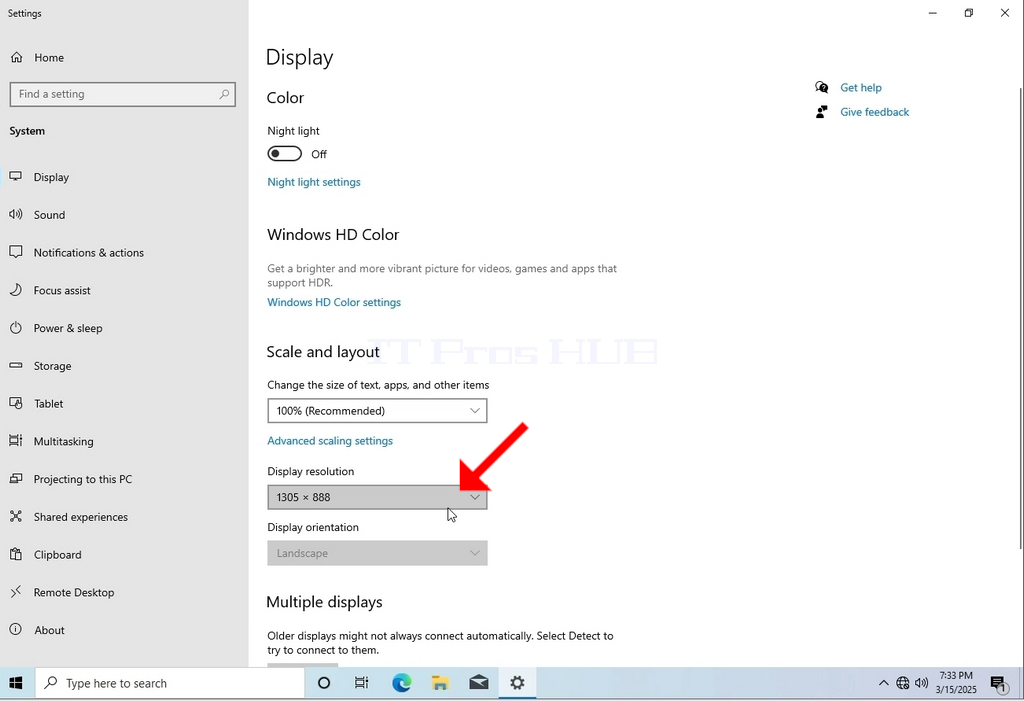Screen dimensions: 1024x701
Task: Click the Home icon in sidebar
Action: pyautogui.click(x=16, y=57)
